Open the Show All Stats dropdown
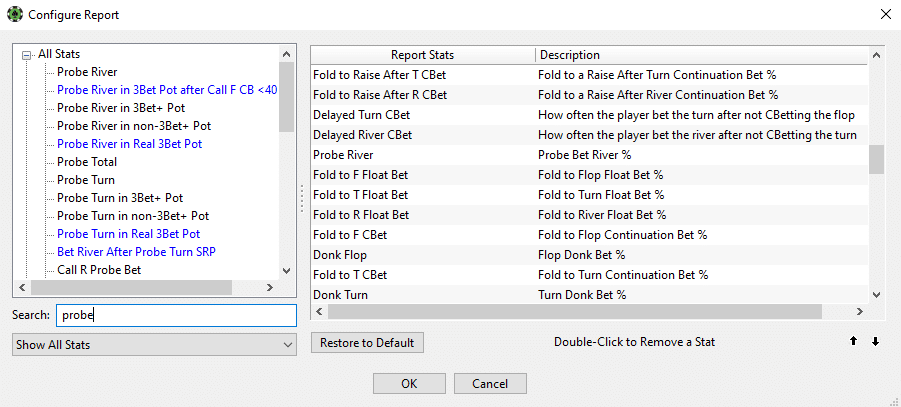 click(154, 345)
